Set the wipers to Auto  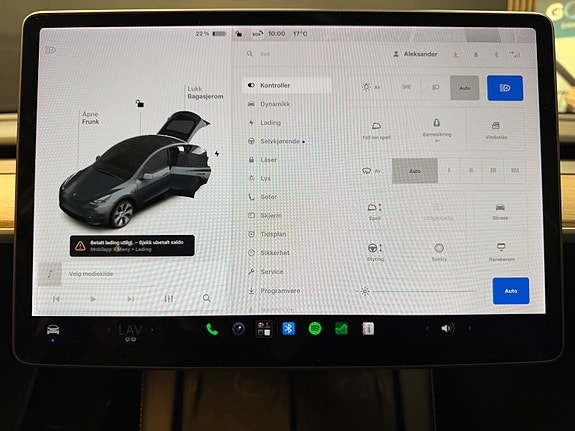point(415,171)
